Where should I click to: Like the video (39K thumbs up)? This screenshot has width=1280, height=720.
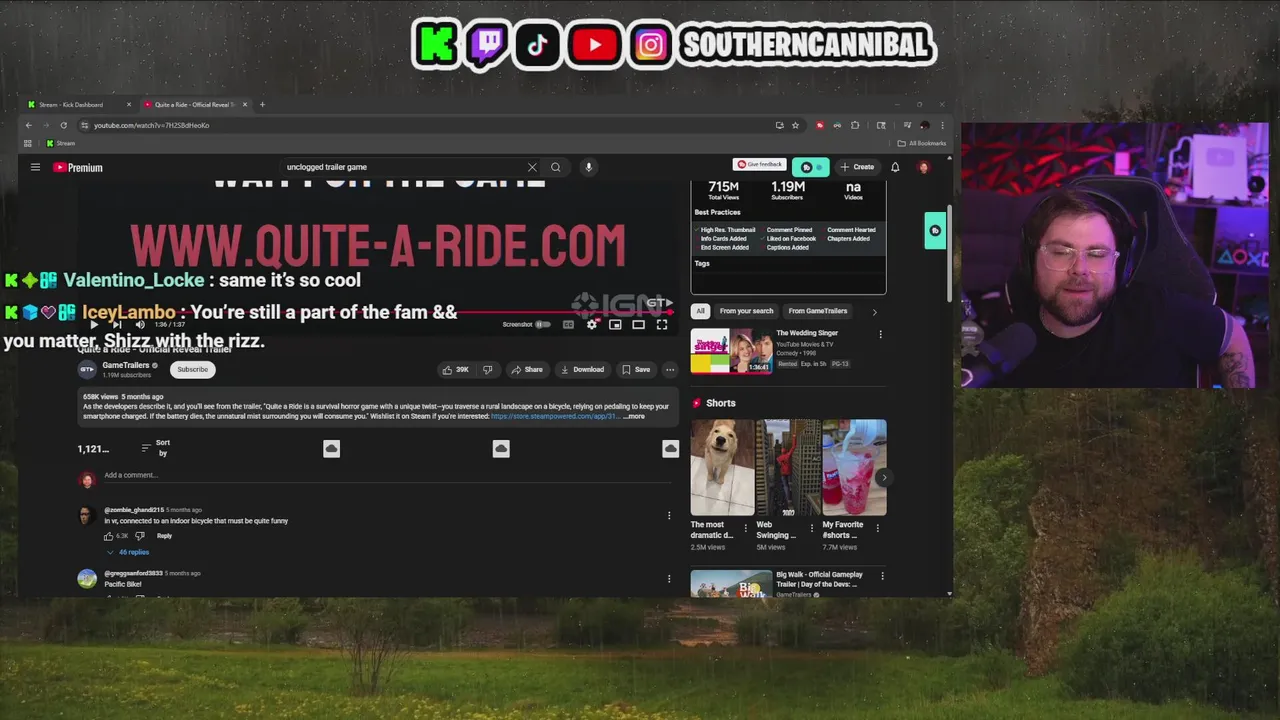[455, 369]
